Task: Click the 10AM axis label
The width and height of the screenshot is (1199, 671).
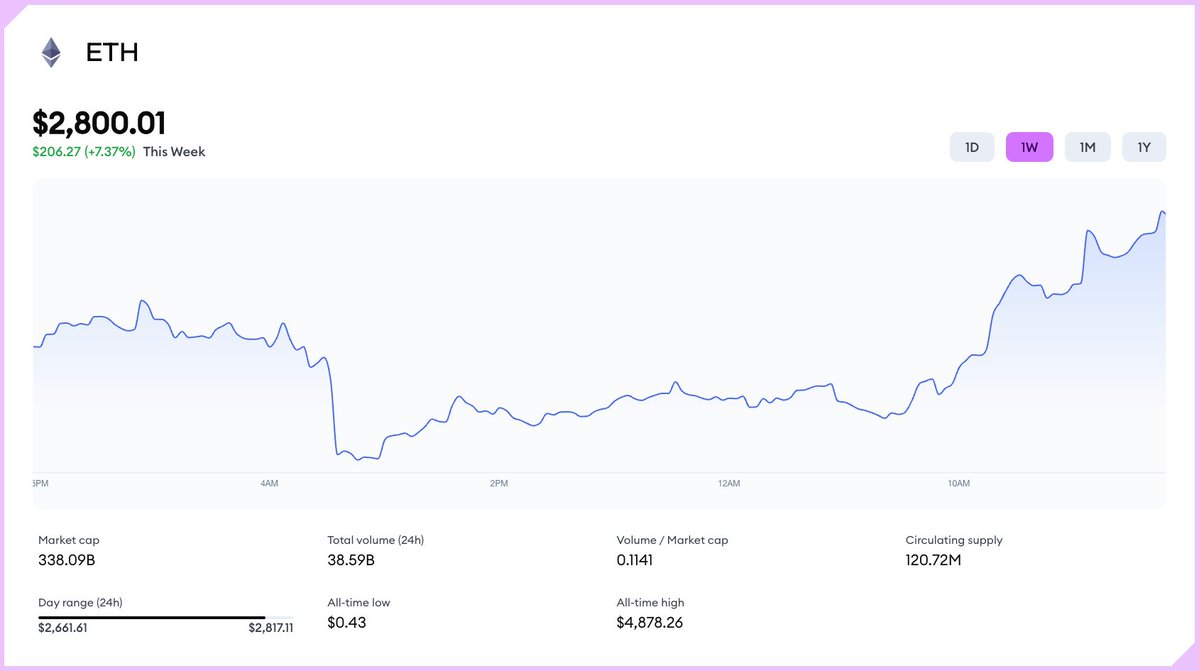Action: [x=959, y=484]
